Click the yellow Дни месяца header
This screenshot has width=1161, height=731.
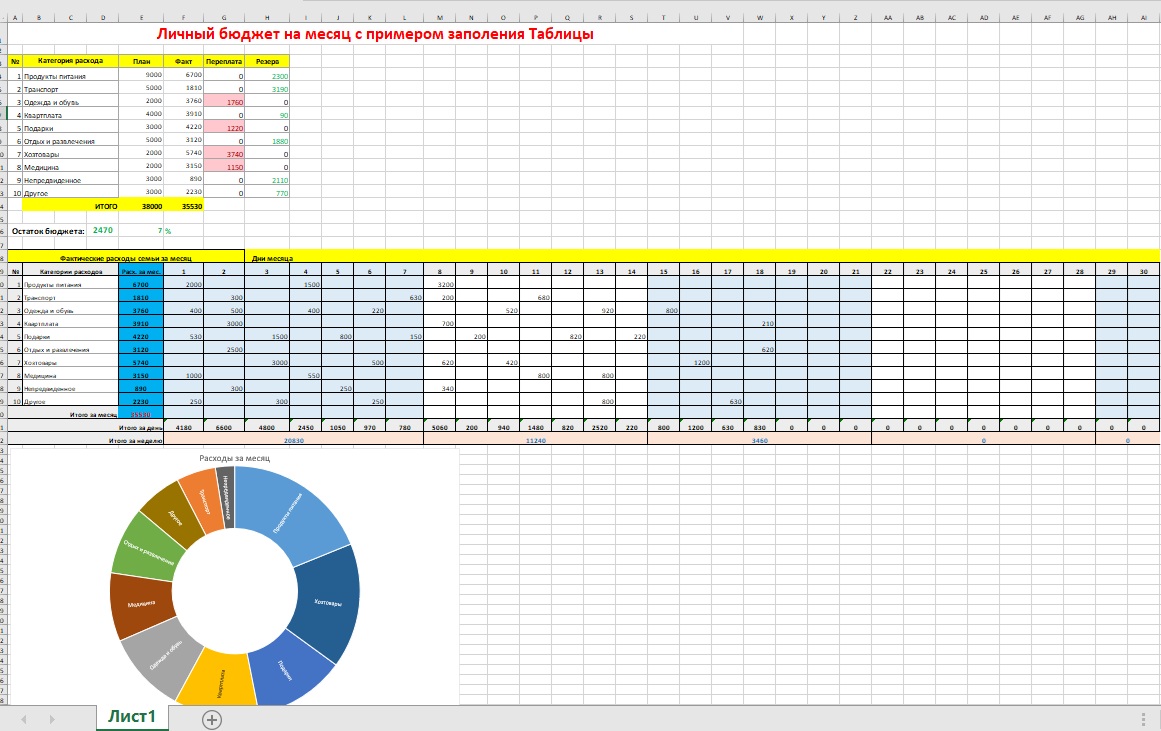tap(272, 257)
